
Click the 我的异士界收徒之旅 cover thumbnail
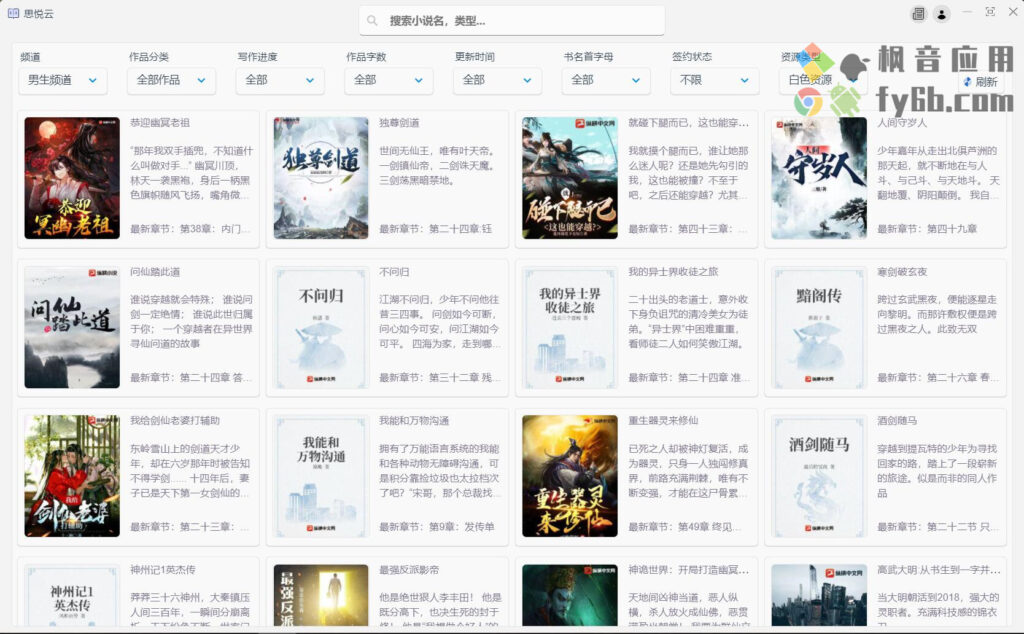tap(570, 328)
